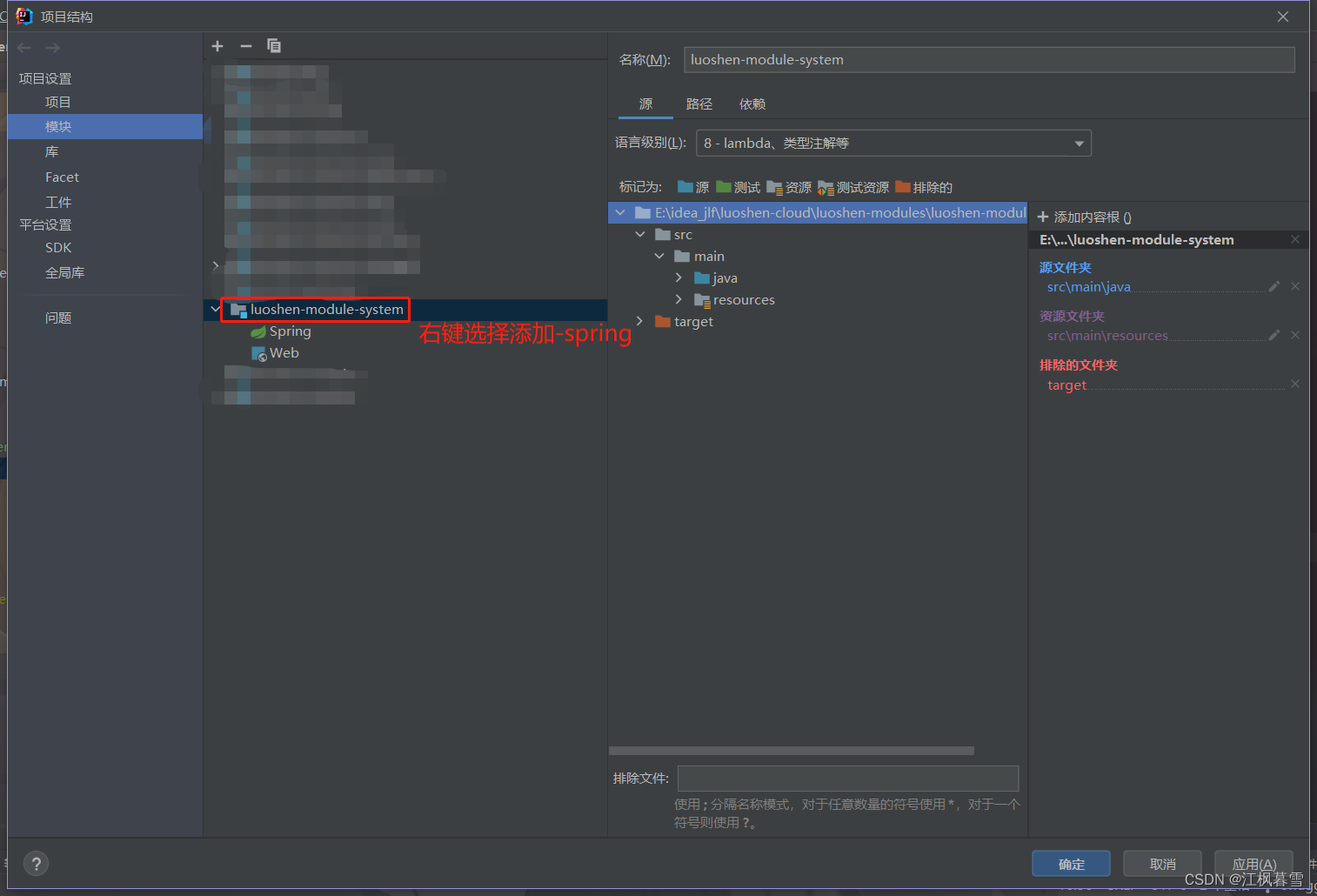Click the 取消 (Cancel) button

point(1162,864)
